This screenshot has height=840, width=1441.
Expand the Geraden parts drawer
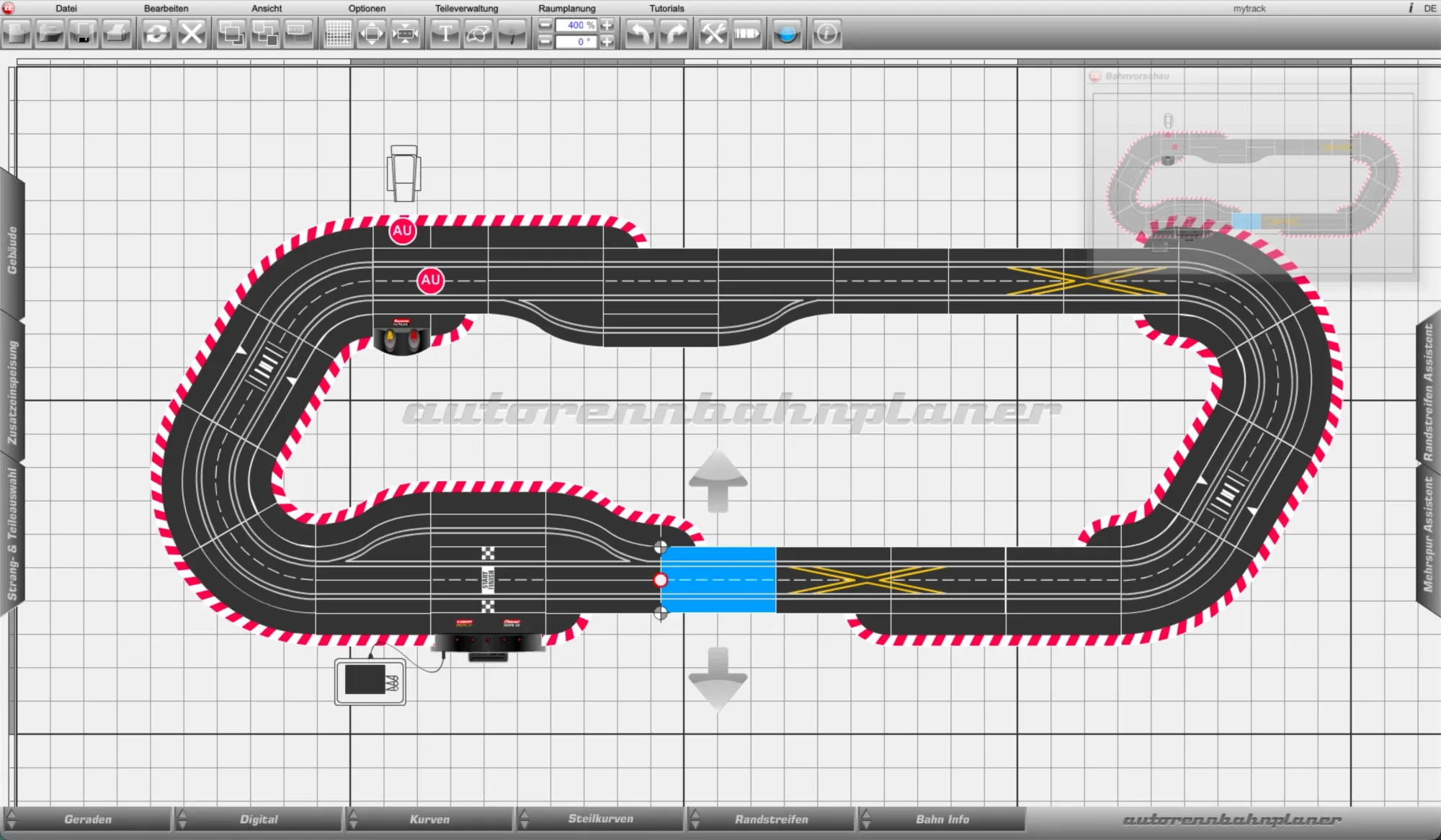pos(88,819)
